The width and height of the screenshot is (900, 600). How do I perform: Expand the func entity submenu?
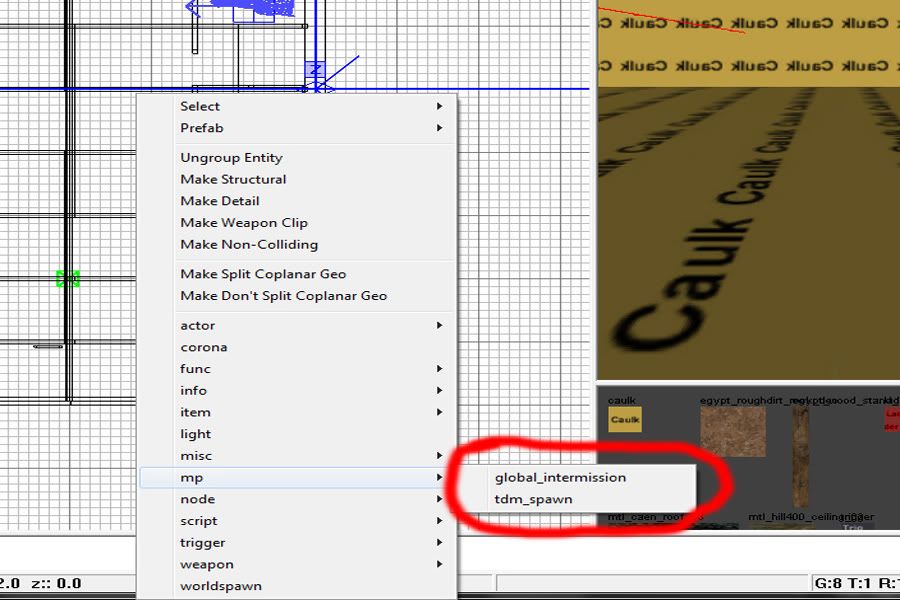tap(196, 369)
